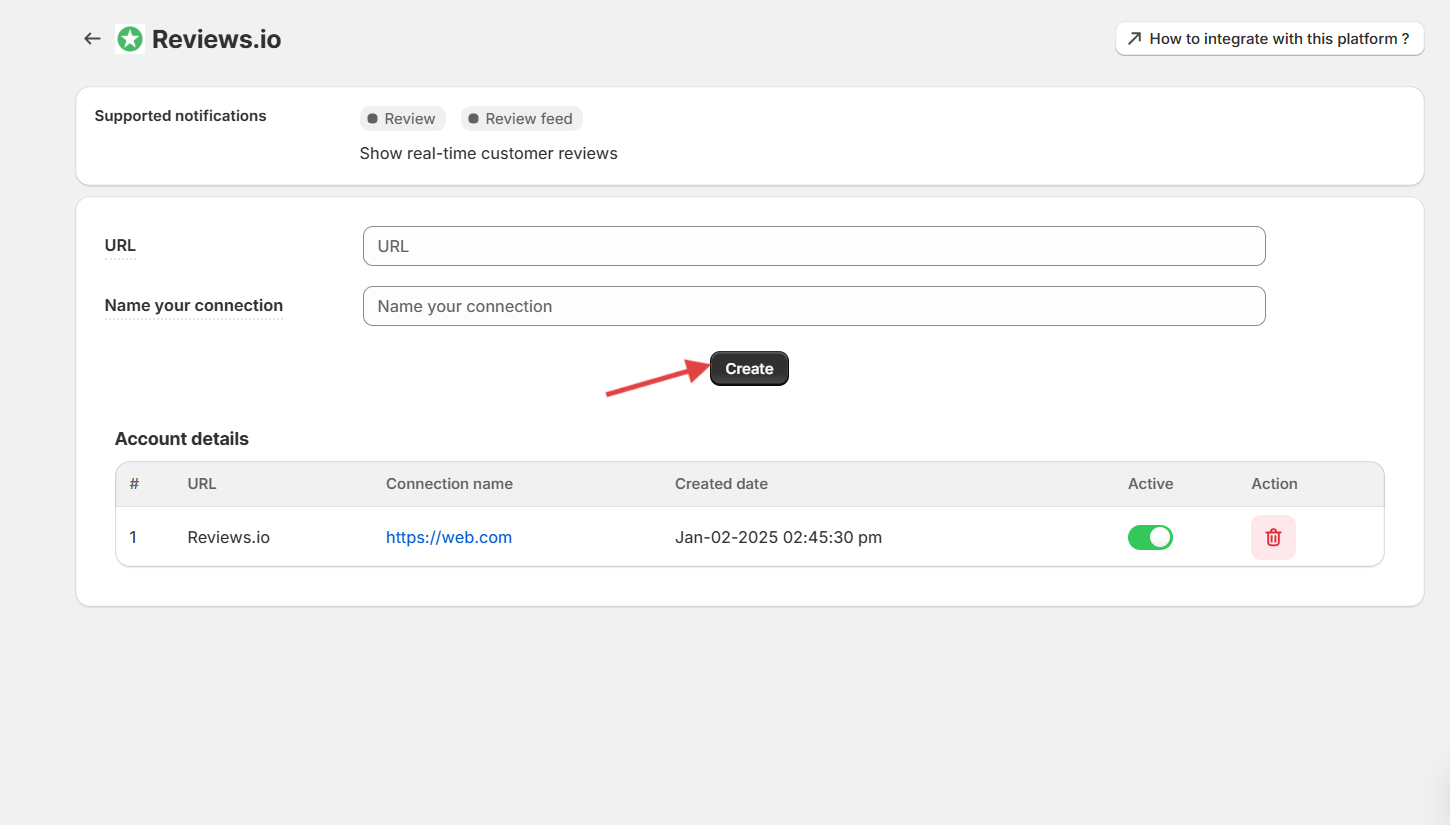This screenshot has width=1450, height=825.
Task: Click the Created date column header
Action: coord(721,484)
